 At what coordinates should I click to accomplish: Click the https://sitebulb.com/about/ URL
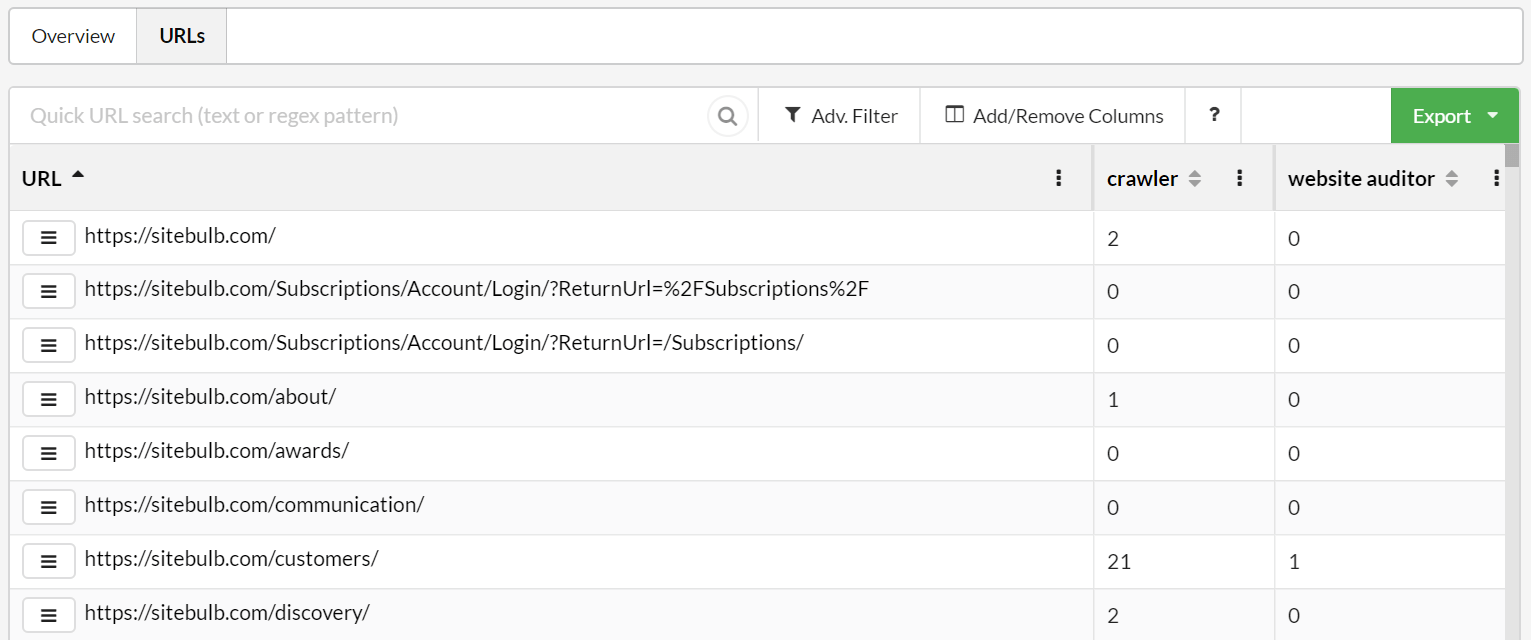pos(210,397)
